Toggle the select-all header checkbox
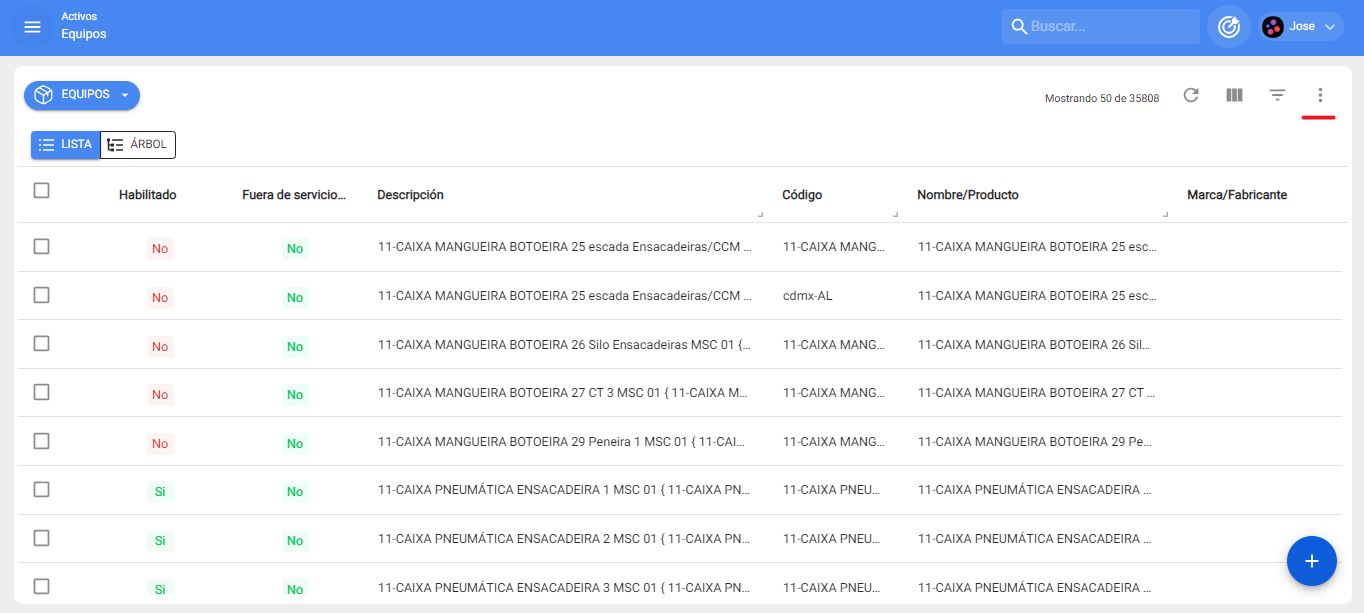This screenshot has height=613, width=1364. [x=41, y=190]
